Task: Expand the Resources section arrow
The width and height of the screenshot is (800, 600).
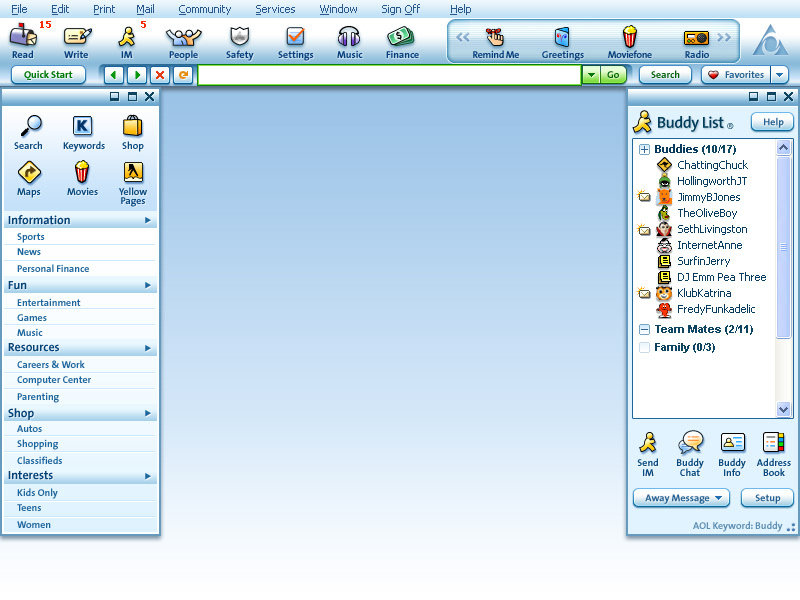Action: tap(147, 348)
